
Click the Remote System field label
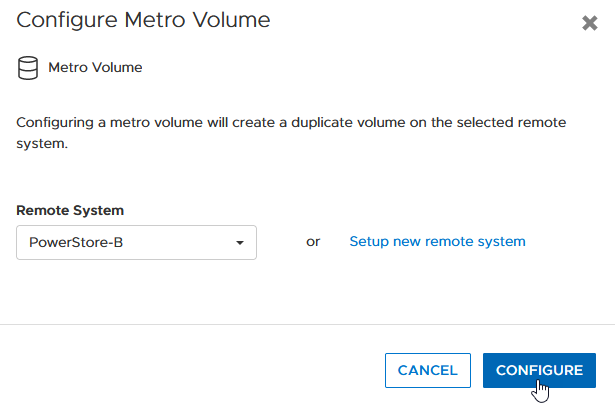click(70, 210)
